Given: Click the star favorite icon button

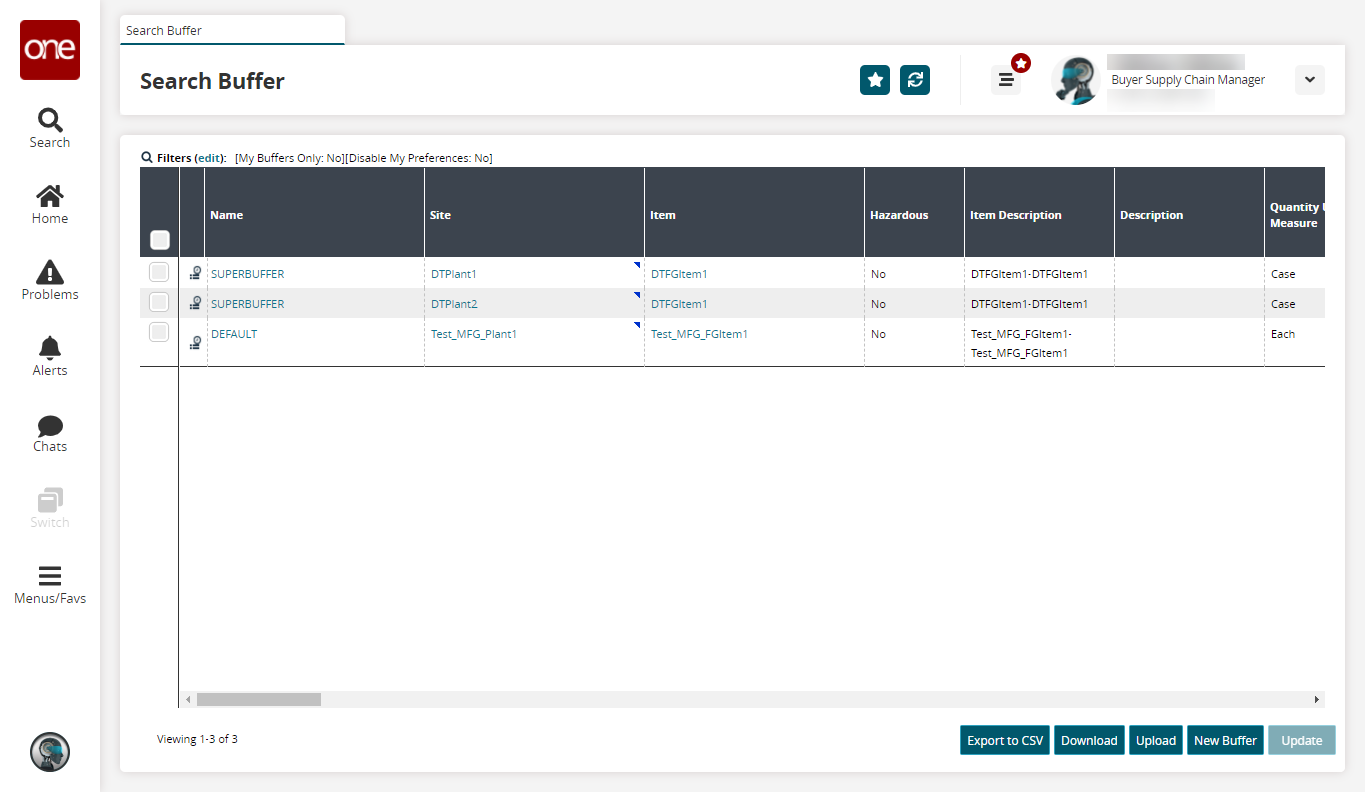Looking at the screenshot, I should [x=875, y=80].
